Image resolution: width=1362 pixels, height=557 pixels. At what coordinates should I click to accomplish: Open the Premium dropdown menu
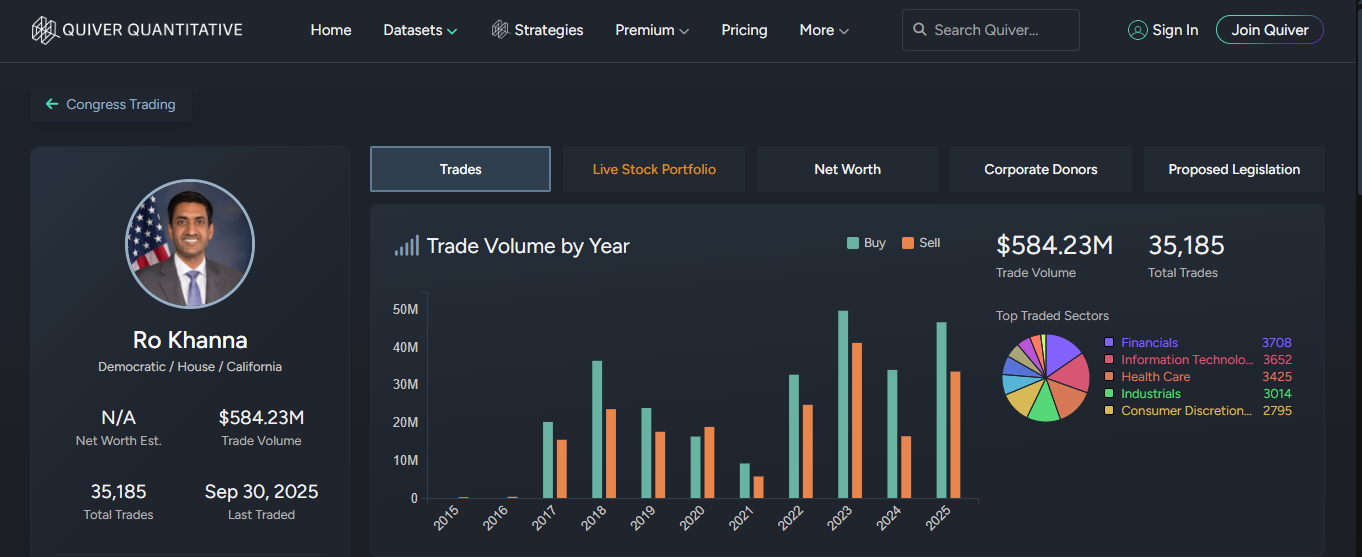point(652,30)
